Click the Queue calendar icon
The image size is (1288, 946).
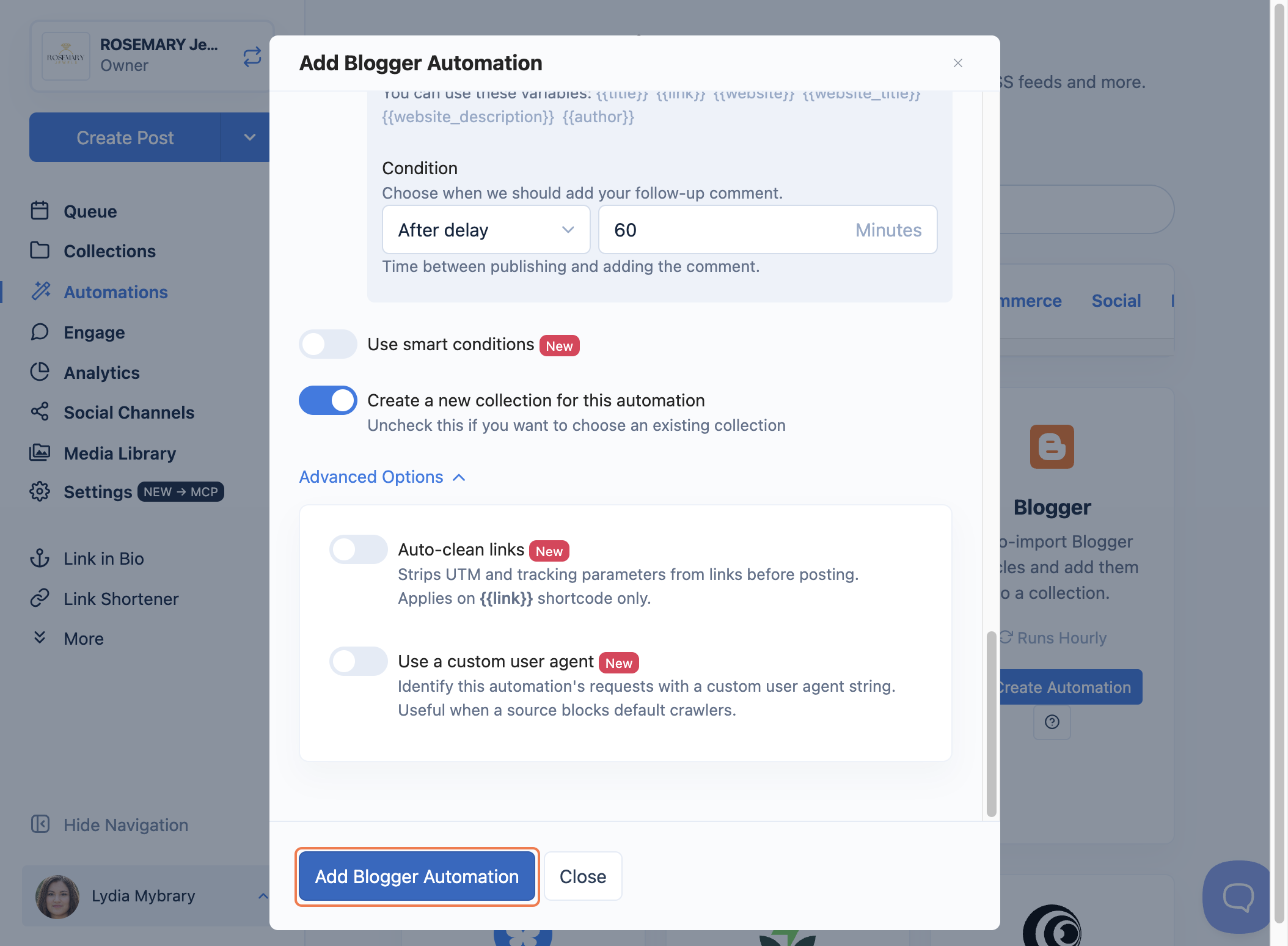tap(40, 211)
